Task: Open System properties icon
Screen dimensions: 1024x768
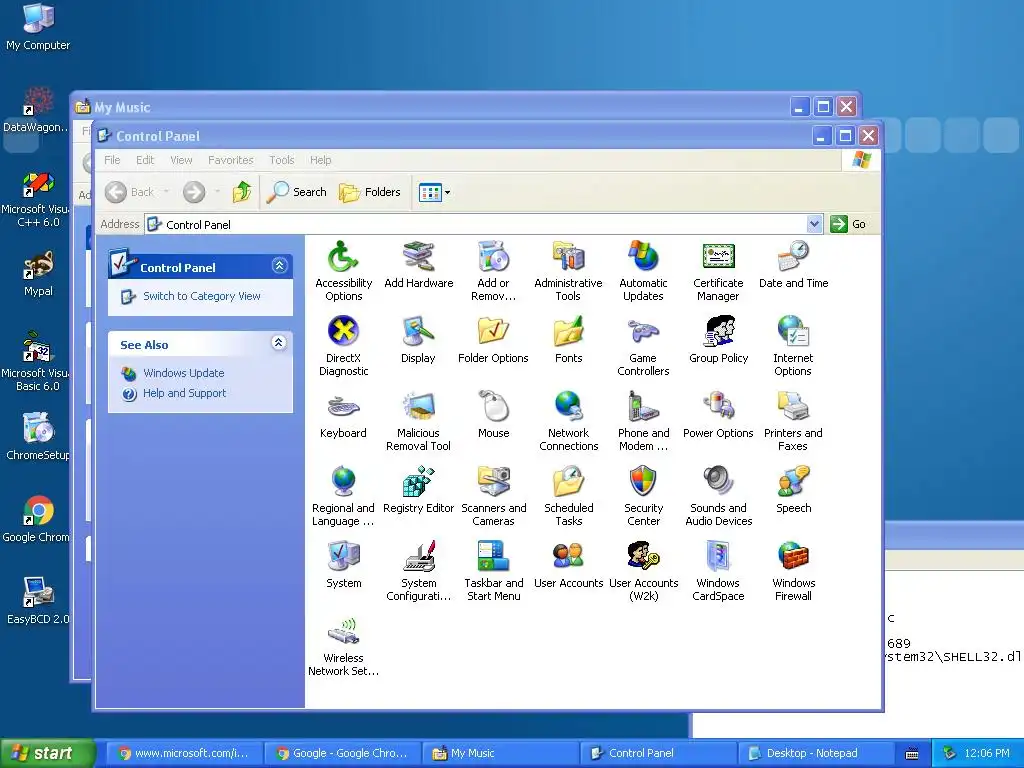Action: coord(344,565)
